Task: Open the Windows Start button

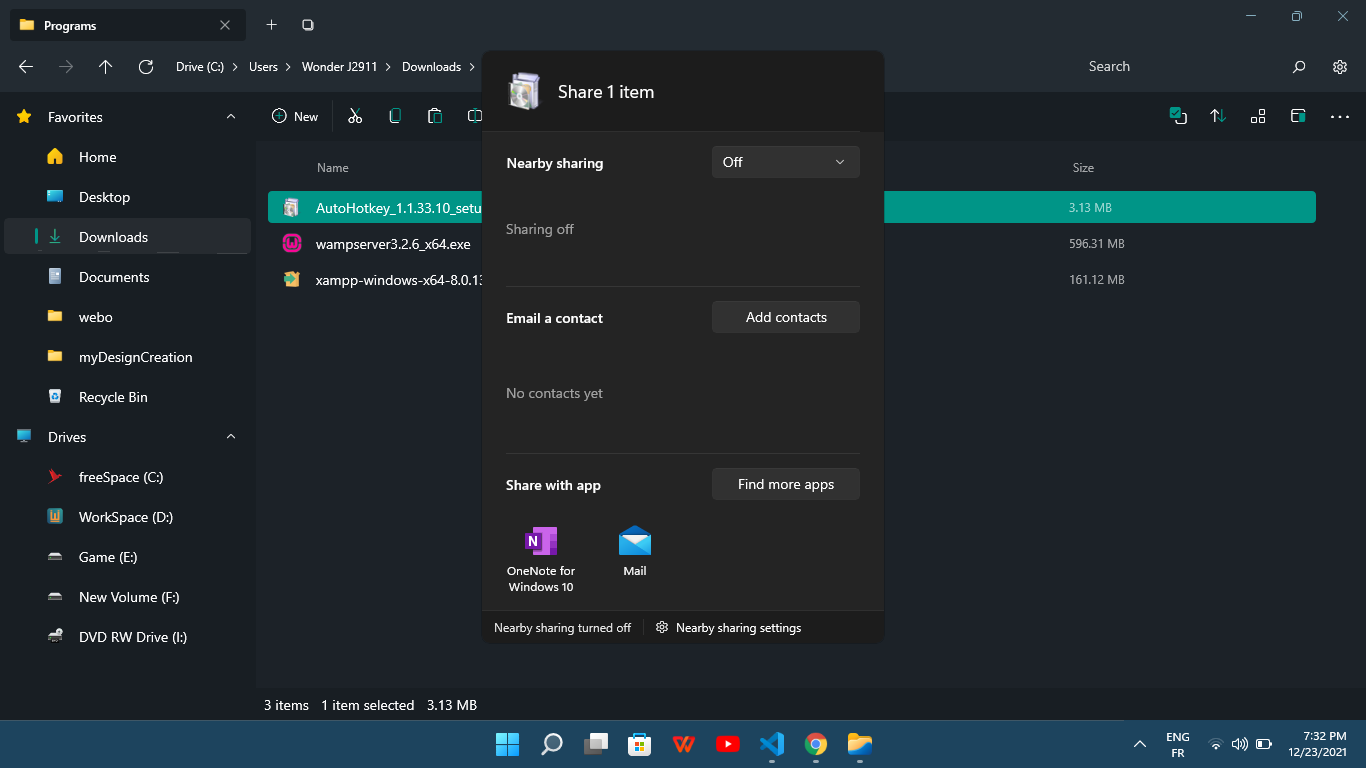Action: 507,744
